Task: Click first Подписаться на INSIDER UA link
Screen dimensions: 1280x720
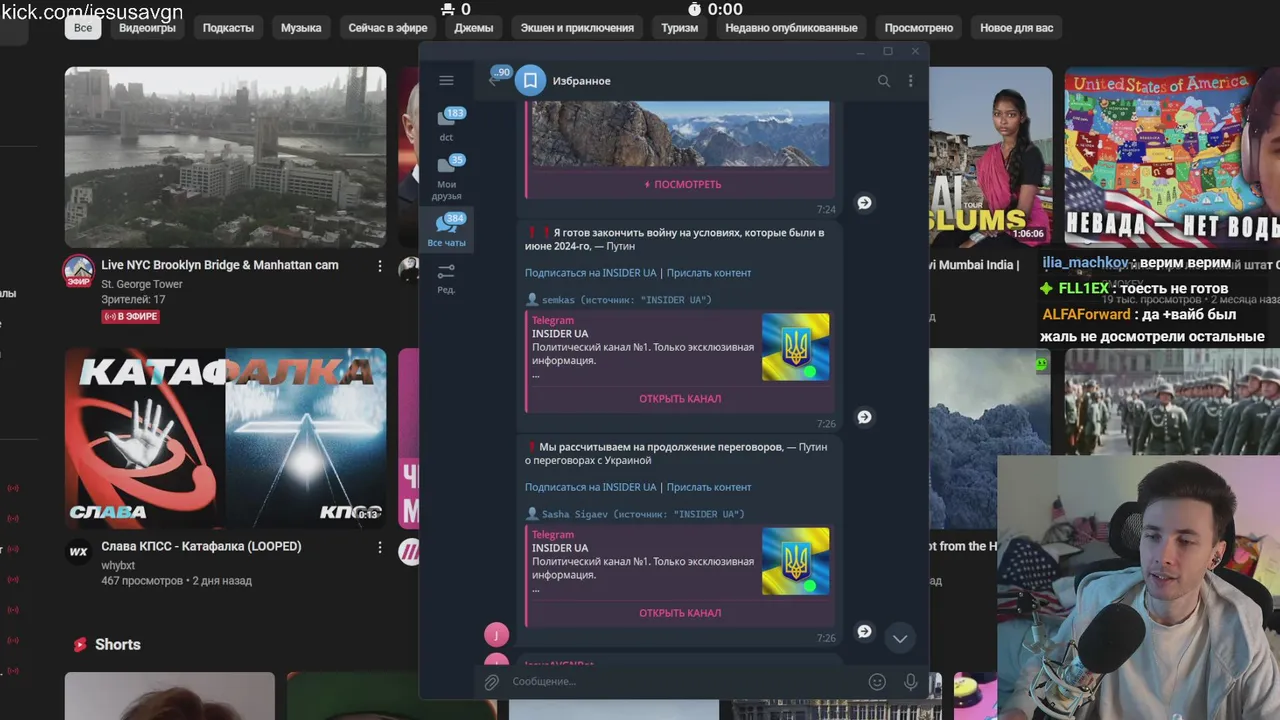Action: [590, 273]
